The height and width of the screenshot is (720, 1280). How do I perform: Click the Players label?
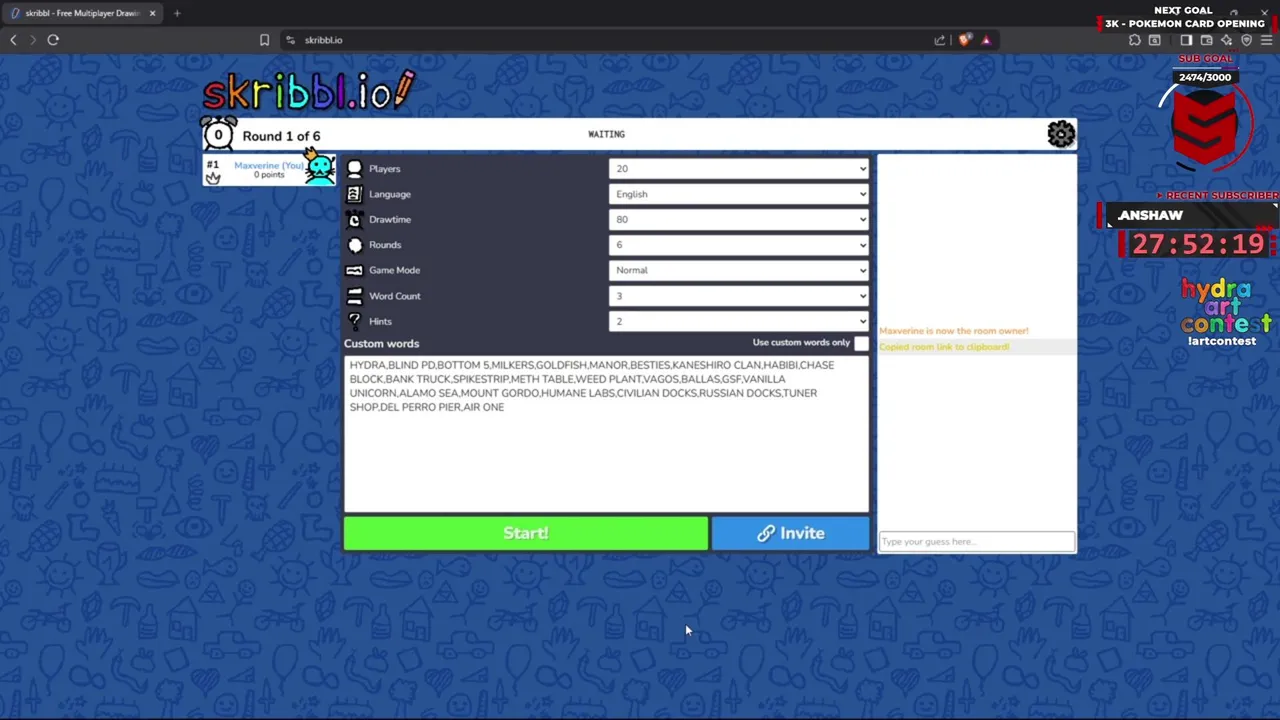(x=384, y=169)
